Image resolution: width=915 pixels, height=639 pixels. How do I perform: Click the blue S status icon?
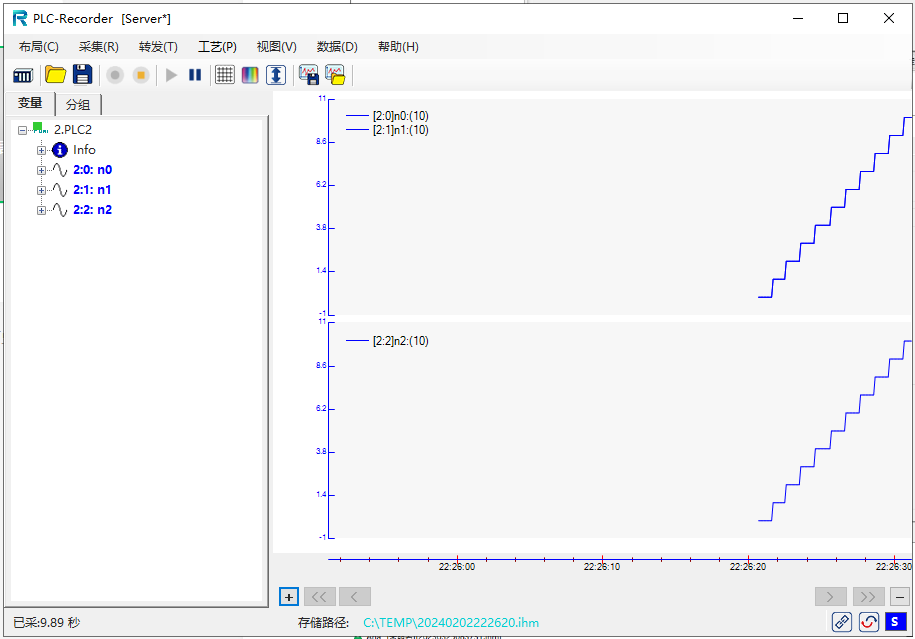pyautogui.click(x=895, y=622)
